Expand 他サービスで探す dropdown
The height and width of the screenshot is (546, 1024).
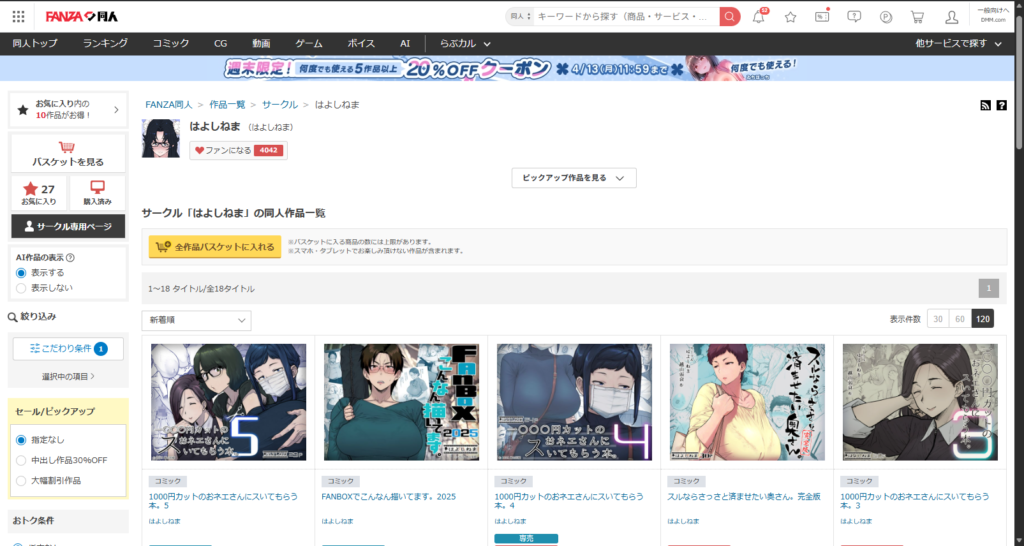(958, 44)
